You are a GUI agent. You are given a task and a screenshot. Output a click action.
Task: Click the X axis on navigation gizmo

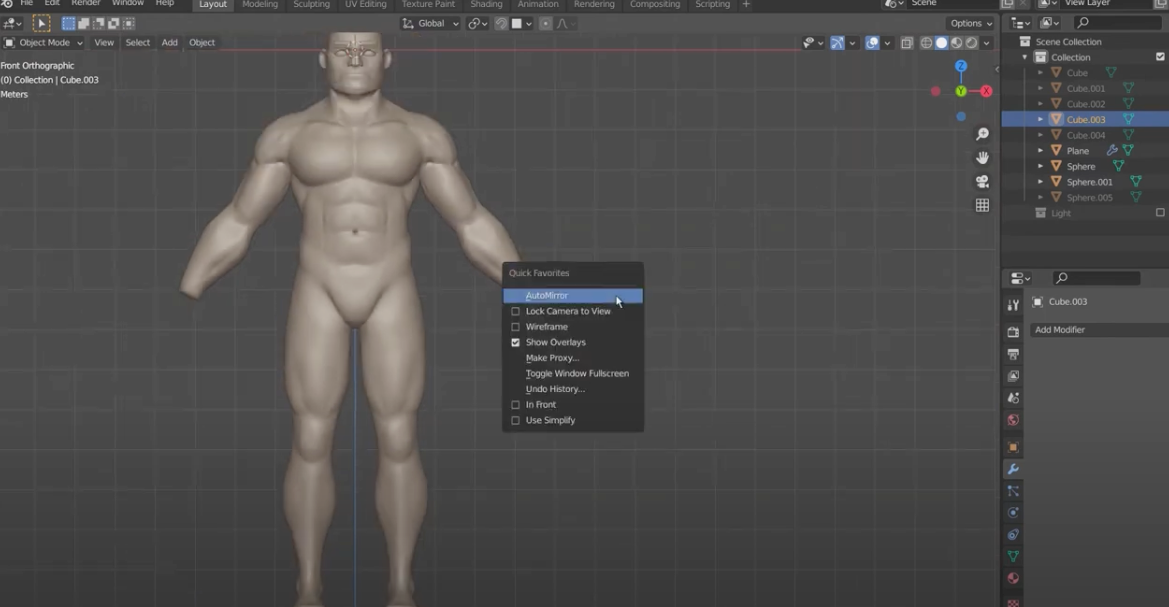pos(986,91)
